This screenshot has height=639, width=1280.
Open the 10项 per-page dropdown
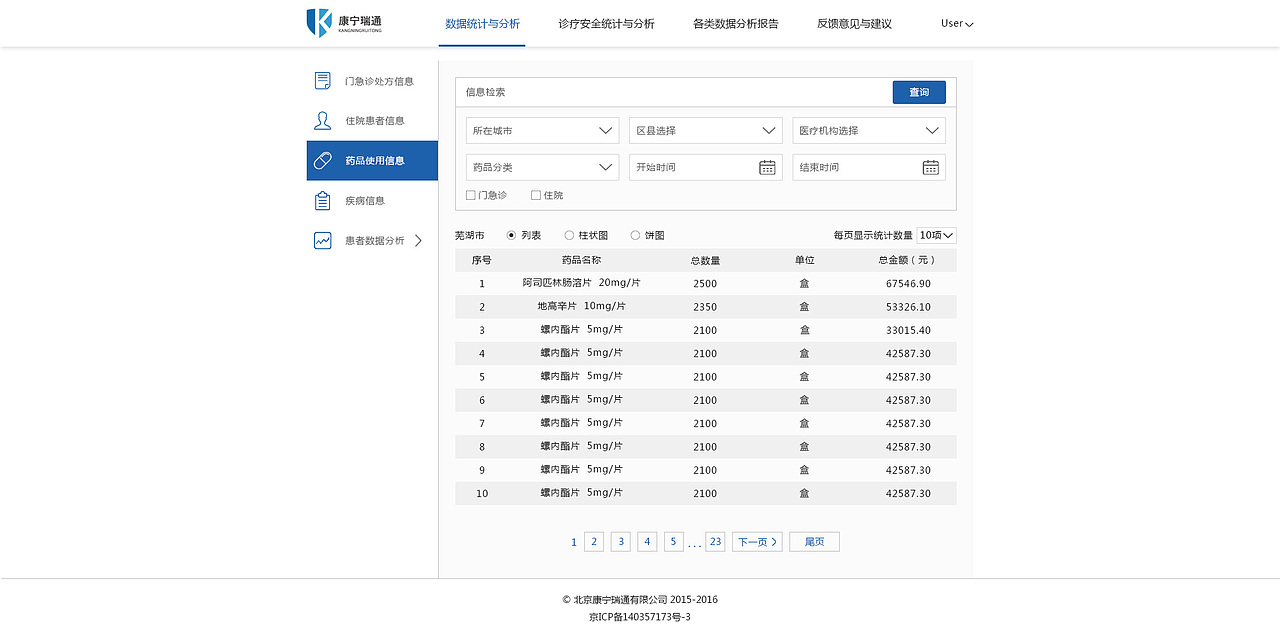click(x=937, y=235)
